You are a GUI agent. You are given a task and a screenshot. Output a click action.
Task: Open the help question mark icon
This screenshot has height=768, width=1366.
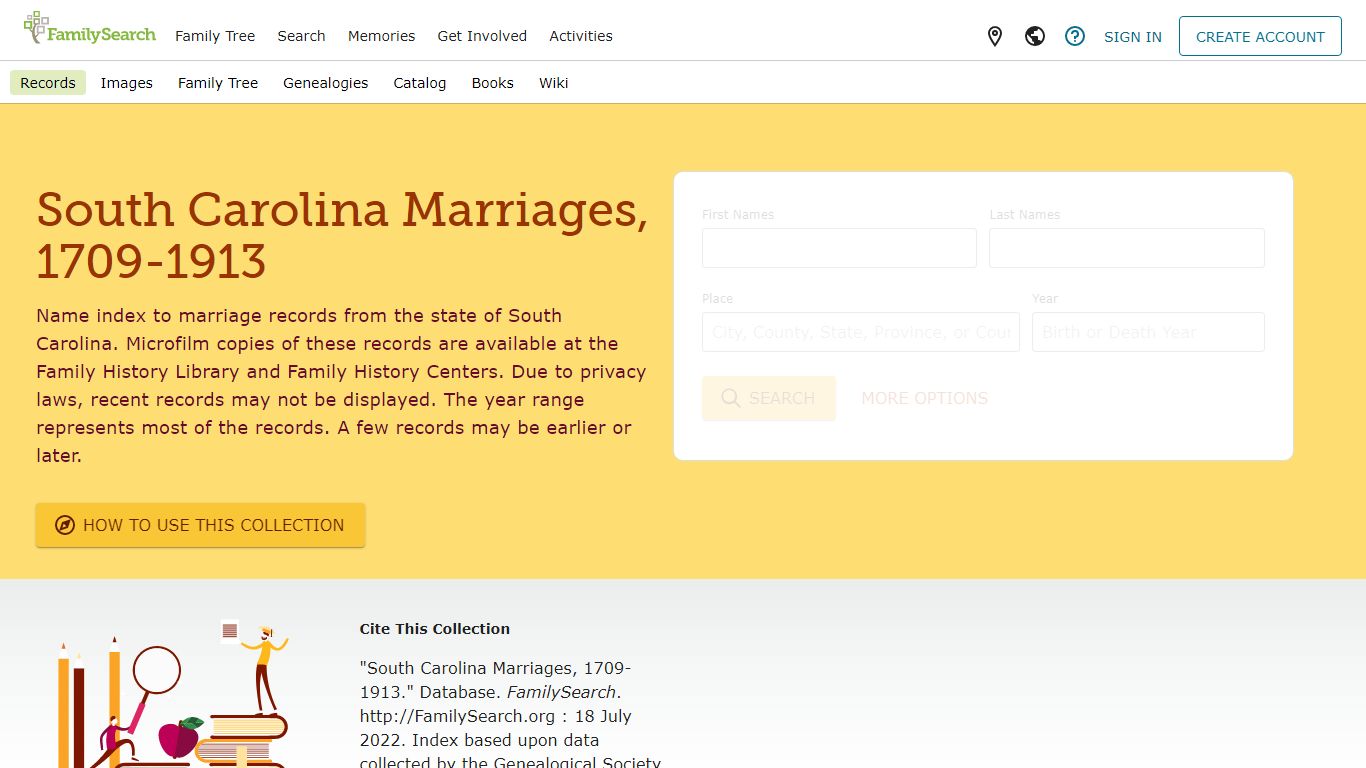[1075, 37]
